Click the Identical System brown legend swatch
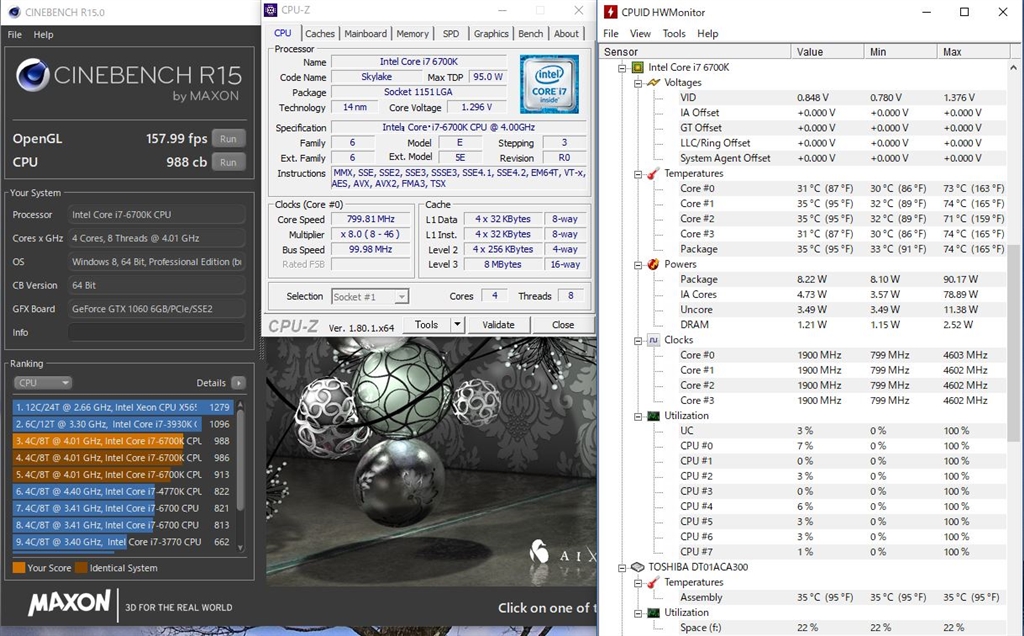The height and width of the screenshot is (636, 1024). pyautogui.click(x=81, y=567)
